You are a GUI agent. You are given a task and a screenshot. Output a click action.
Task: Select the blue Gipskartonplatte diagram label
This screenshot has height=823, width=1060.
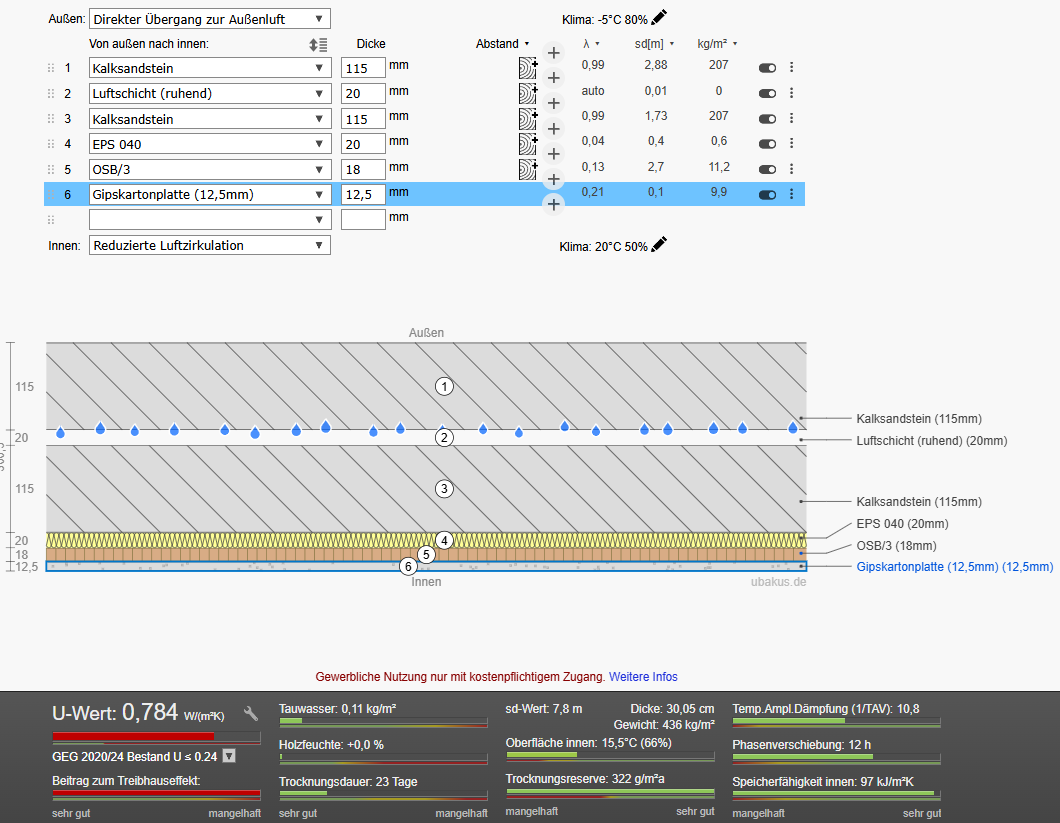955,567
